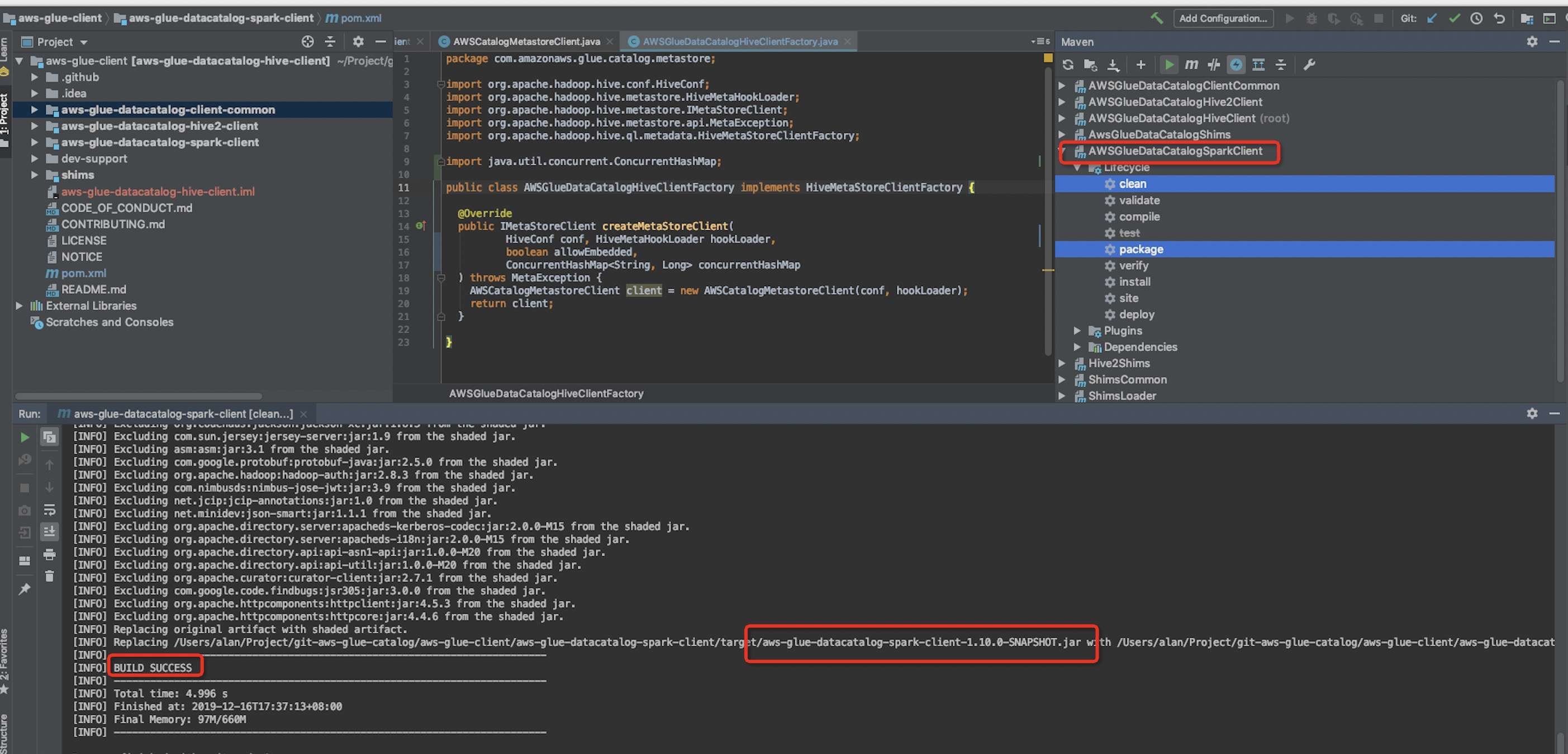Expand aws-glue-datacatalog-spark-client folder
This screenshot has width=1568, height=754.
(35, 142)
